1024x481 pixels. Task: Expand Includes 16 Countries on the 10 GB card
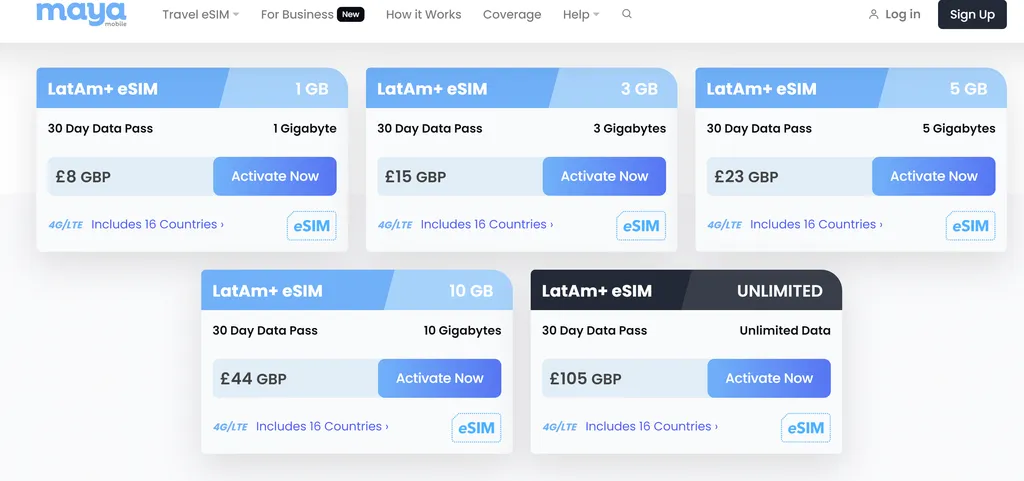(322, 426)
